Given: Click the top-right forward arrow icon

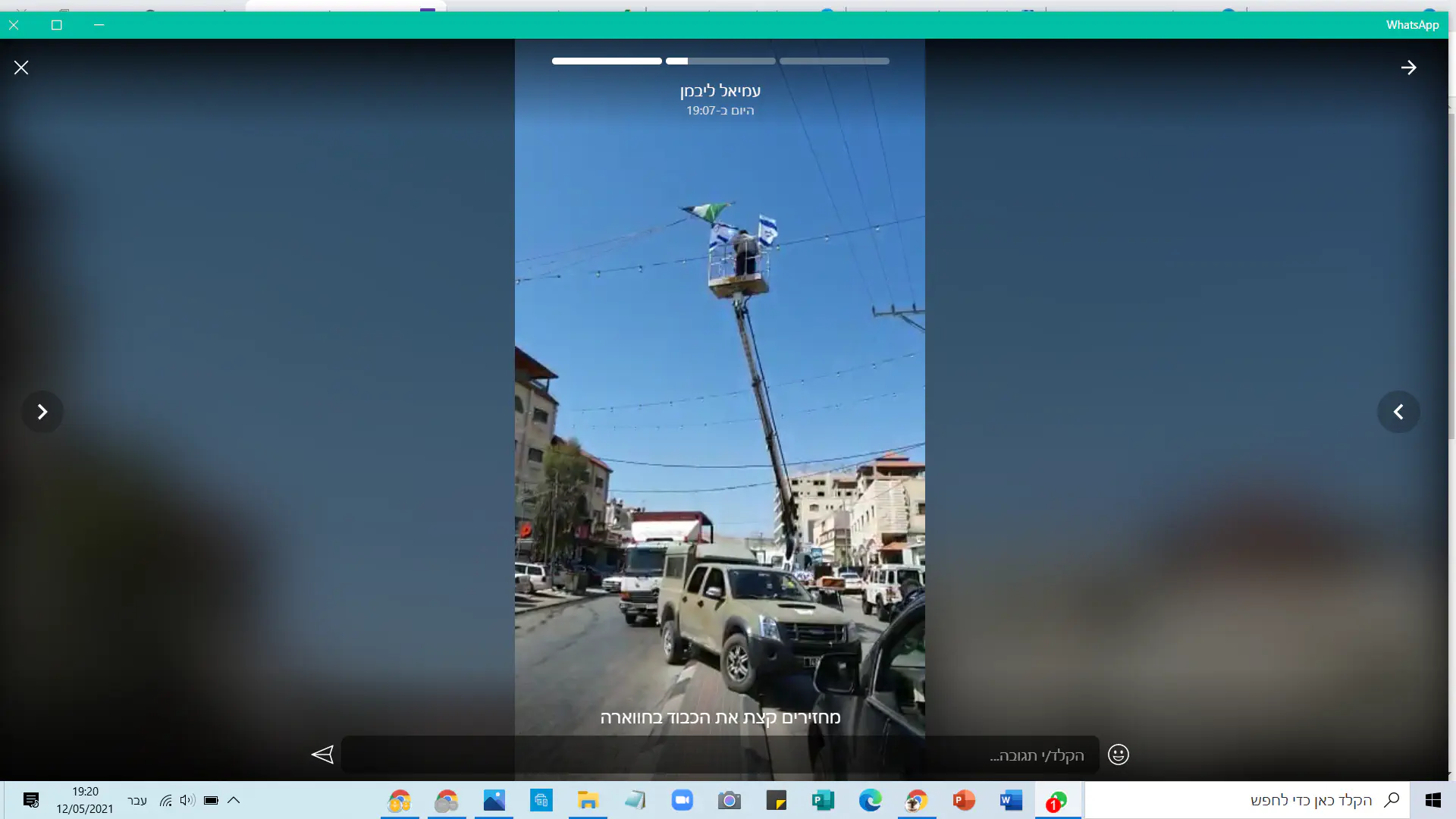Looking at the screenshot, I should point(1408,68).
